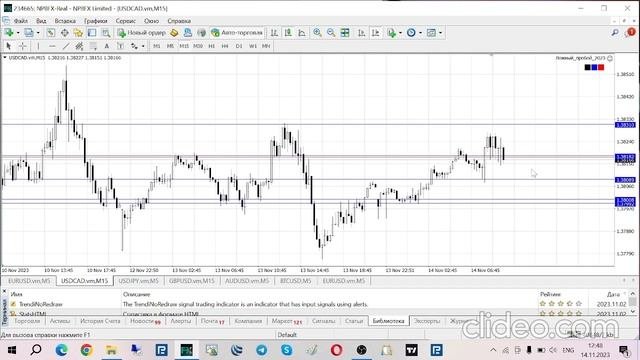Open the Вставка menu
Image resolution: width=640 pixels, height=360 pixels.
pos(65,21)
